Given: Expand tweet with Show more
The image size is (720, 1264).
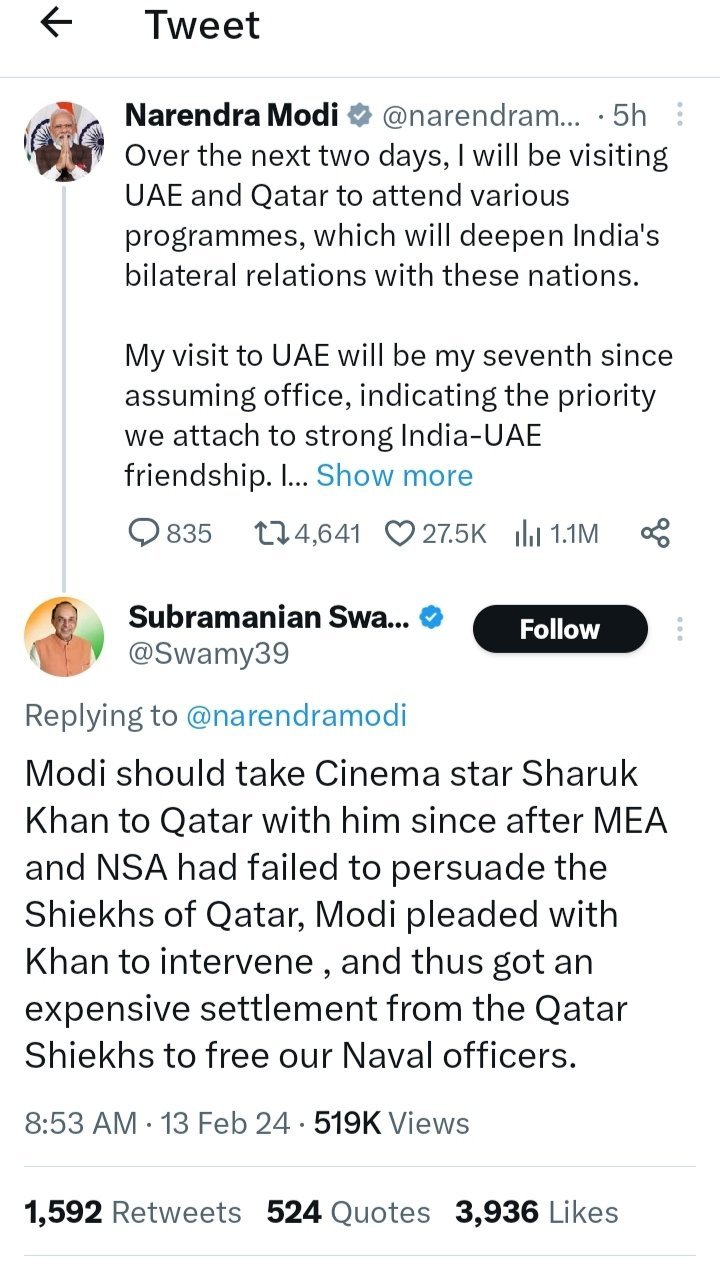Looking at the screenshot, I should (394, 476).
